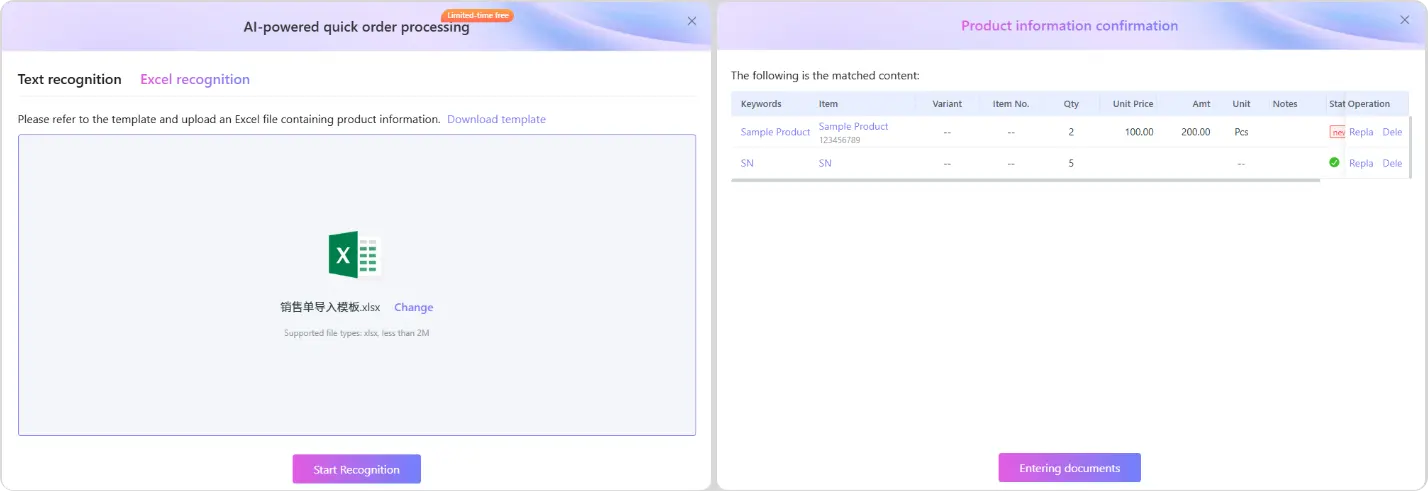Image resolution: width=1428 pixels, height=491 pixels.
Task: Click the Excel file icon in upload area
Action: point(355,256)
